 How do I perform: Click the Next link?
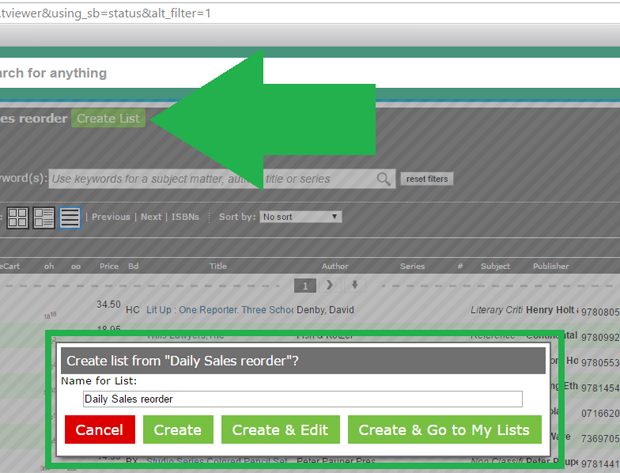[x=151, y=217]
